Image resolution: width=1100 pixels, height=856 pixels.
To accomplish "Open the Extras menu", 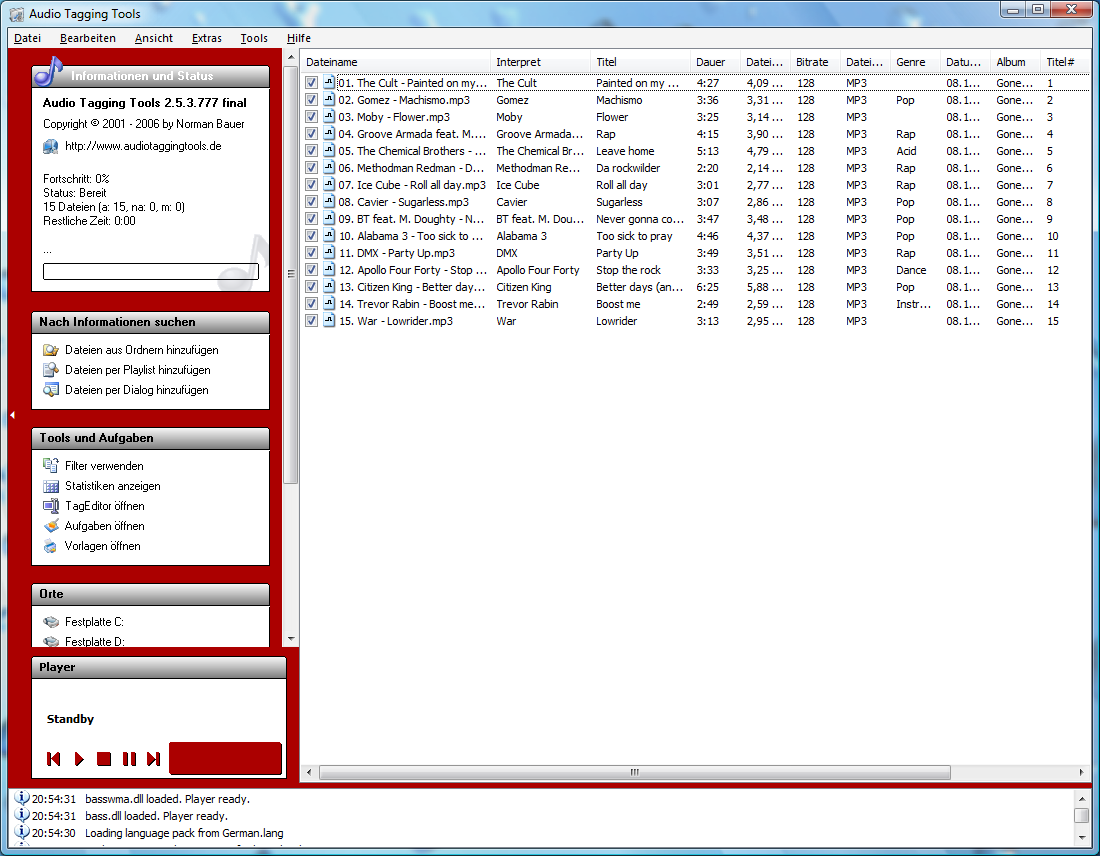I will pos(206,38).
